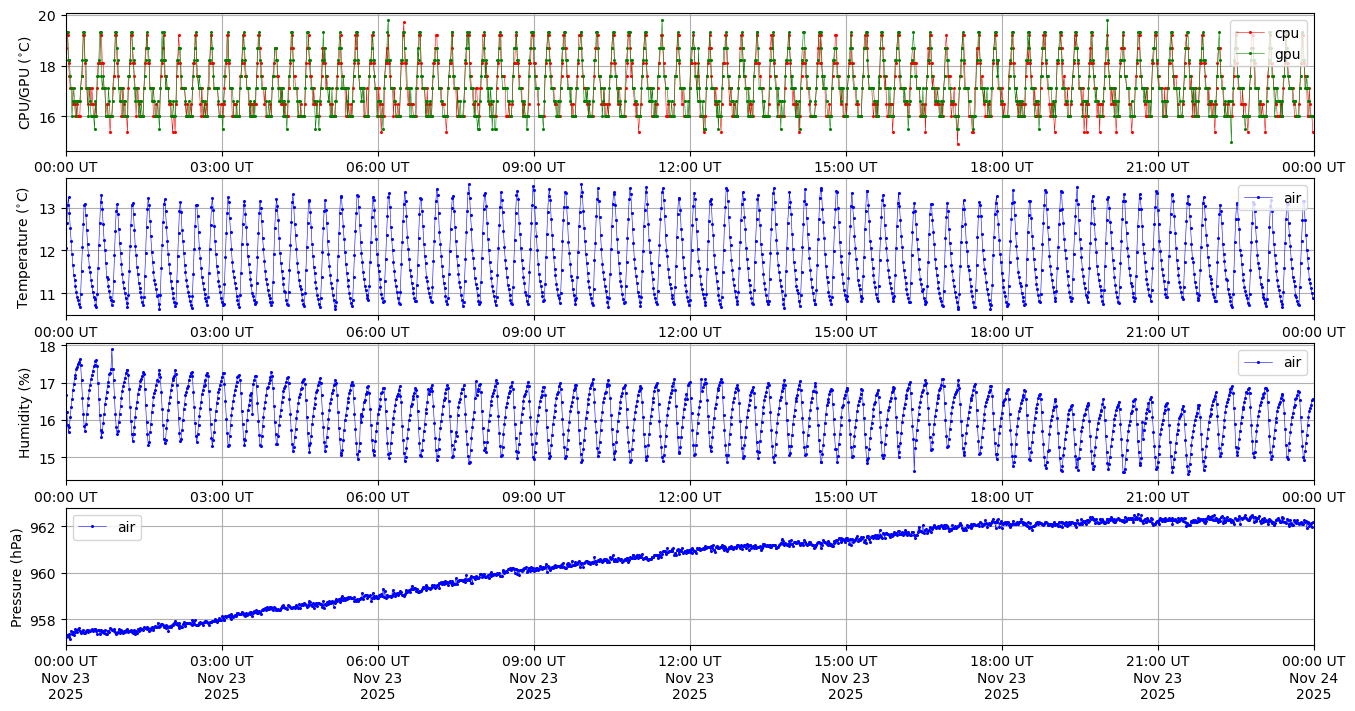1355x711 pixels.
Task: Click the air legend marker in Pressure plot
Action: coord(93,526)
